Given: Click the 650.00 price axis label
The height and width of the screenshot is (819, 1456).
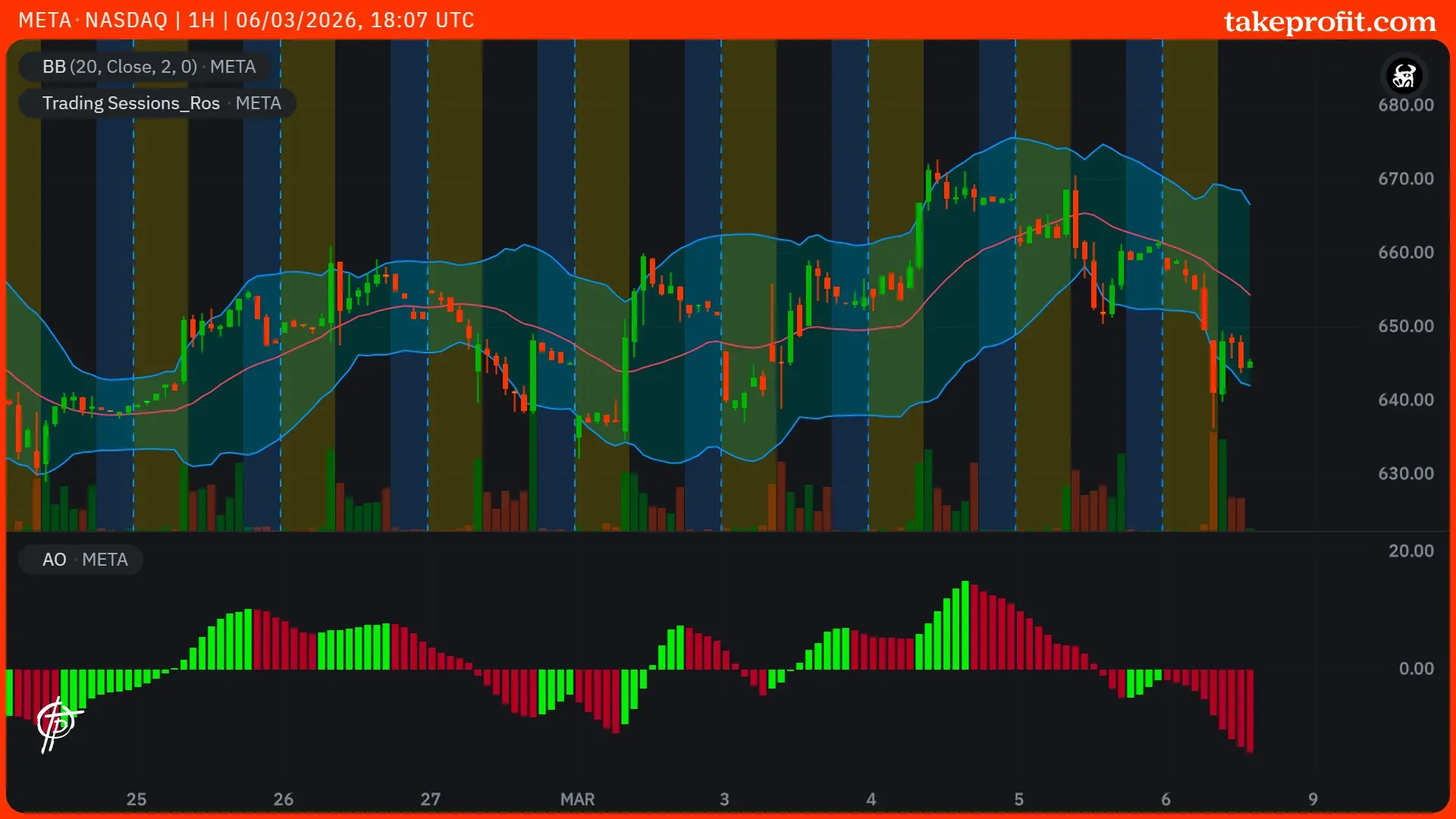Looking at the screenshot, I should click(1405, 326).
